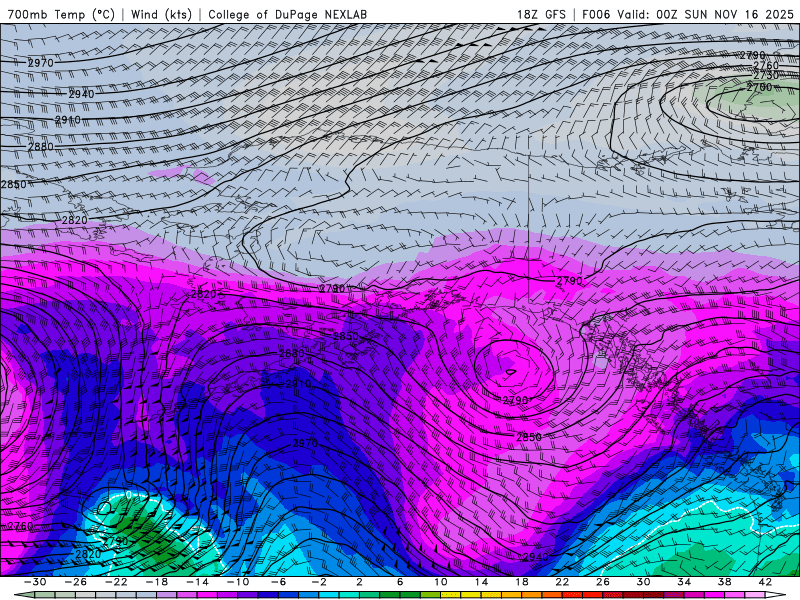The image size is (800, 600).
Task: Click the 34 color bar label
Action: 684,582
